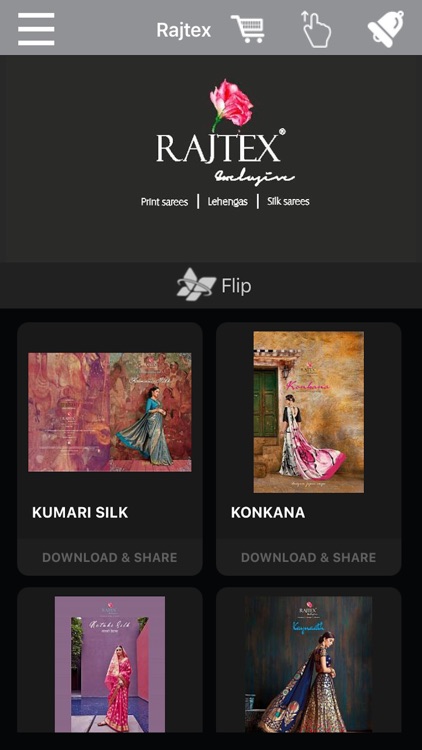Open the blue lehenga catalog thumbnail

tap(309, 664)
